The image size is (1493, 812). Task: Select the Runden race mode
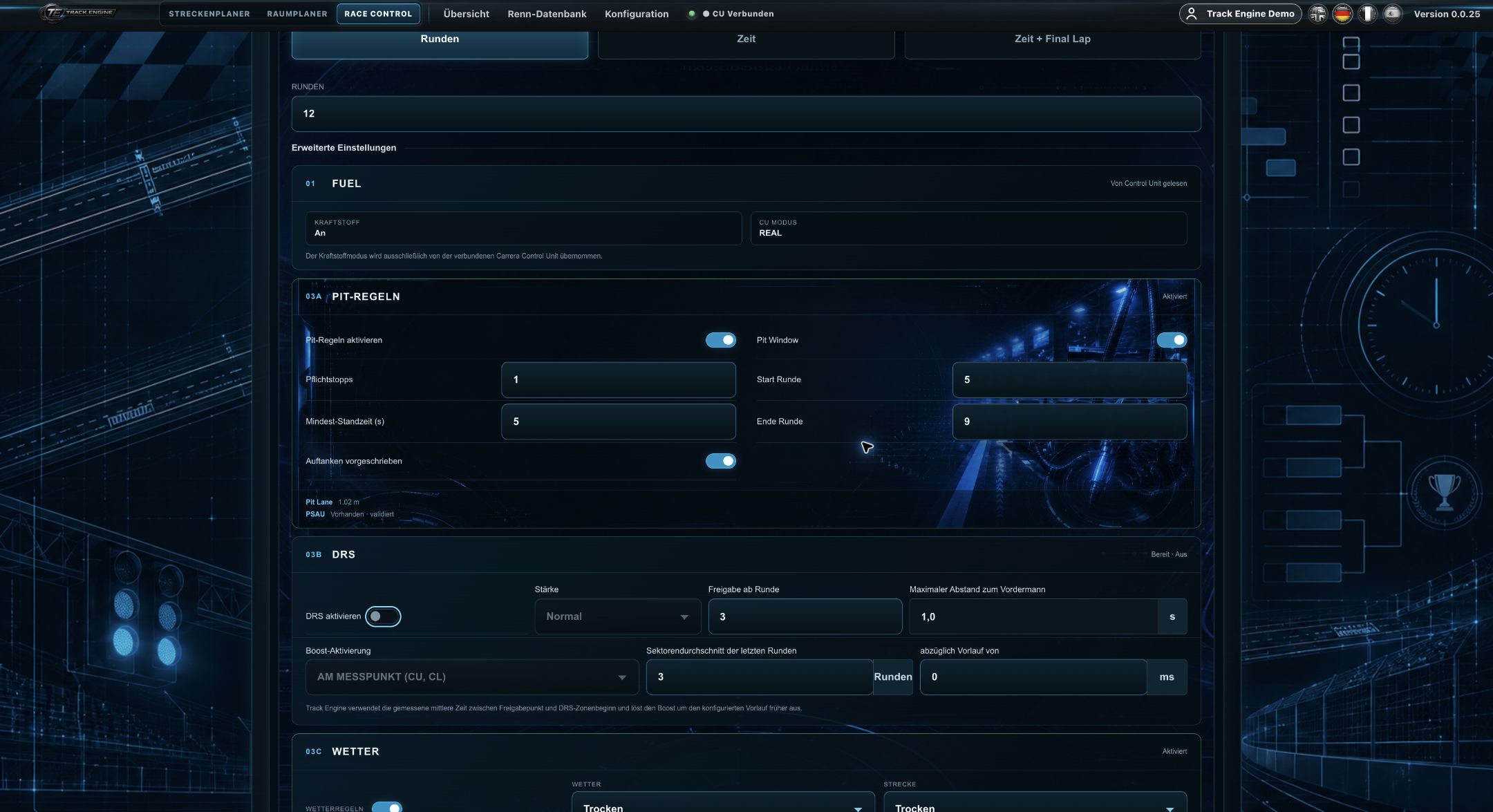click(440, 41)
